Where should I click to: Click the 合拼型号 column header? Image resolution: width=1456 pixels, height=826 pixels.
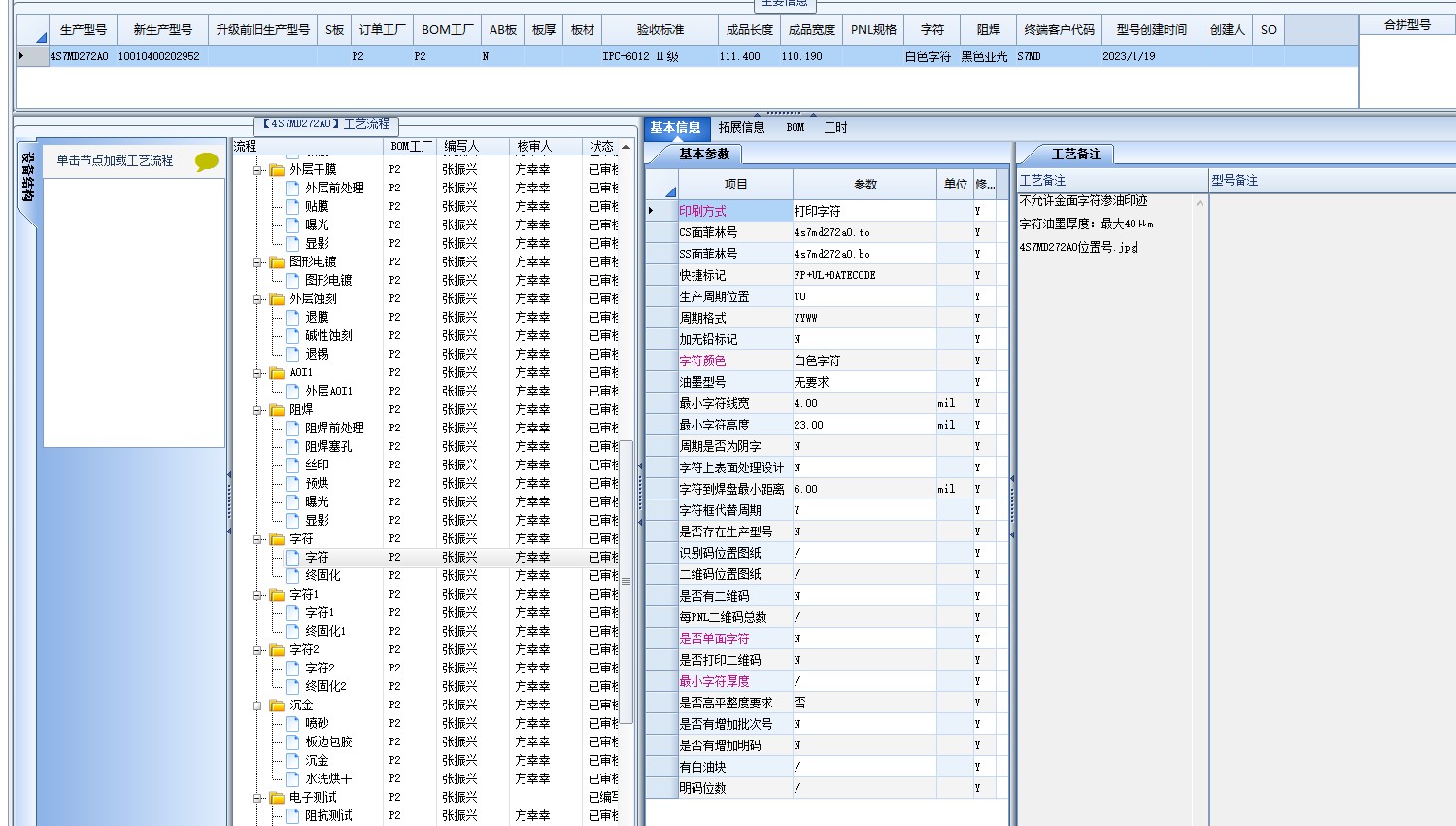click(1407, 25)
